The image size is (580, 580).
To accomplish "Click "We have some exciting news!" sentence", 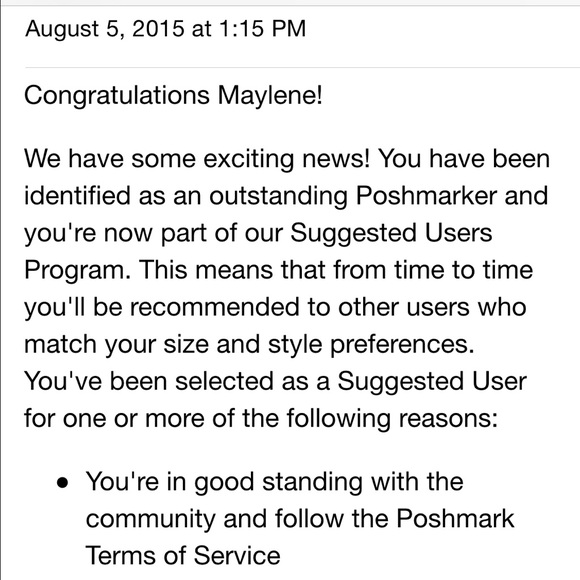I will click(x=197, y=159).
